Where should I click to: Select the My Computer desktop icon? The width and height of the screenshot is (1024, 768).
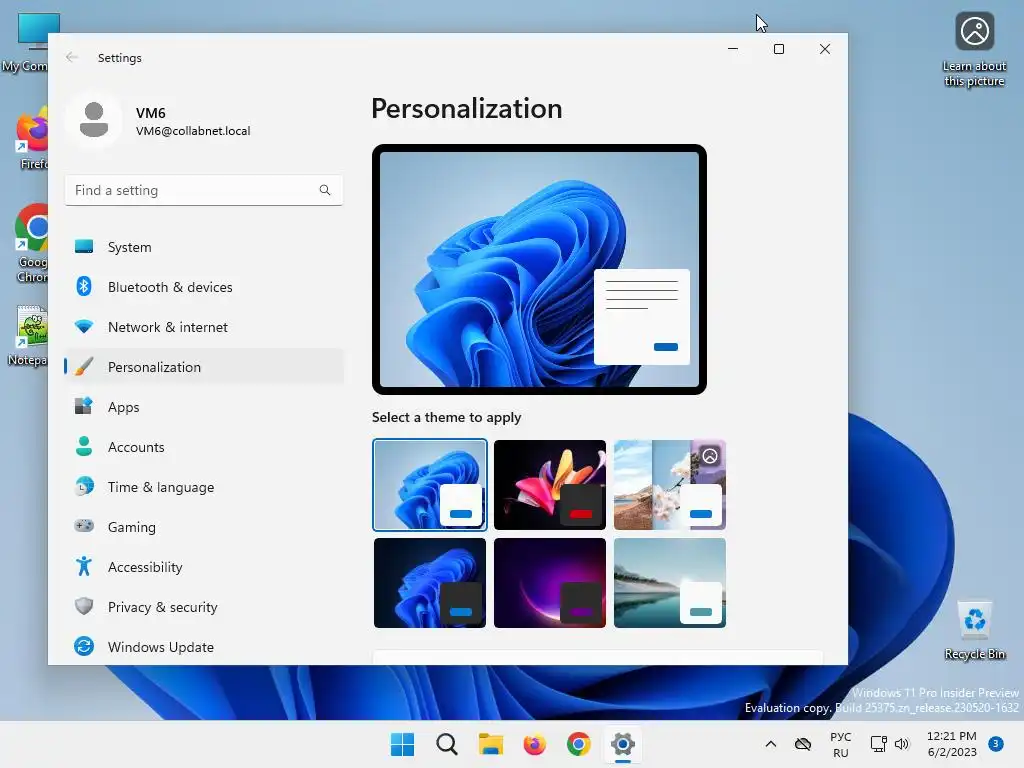[x=26, y=42]
